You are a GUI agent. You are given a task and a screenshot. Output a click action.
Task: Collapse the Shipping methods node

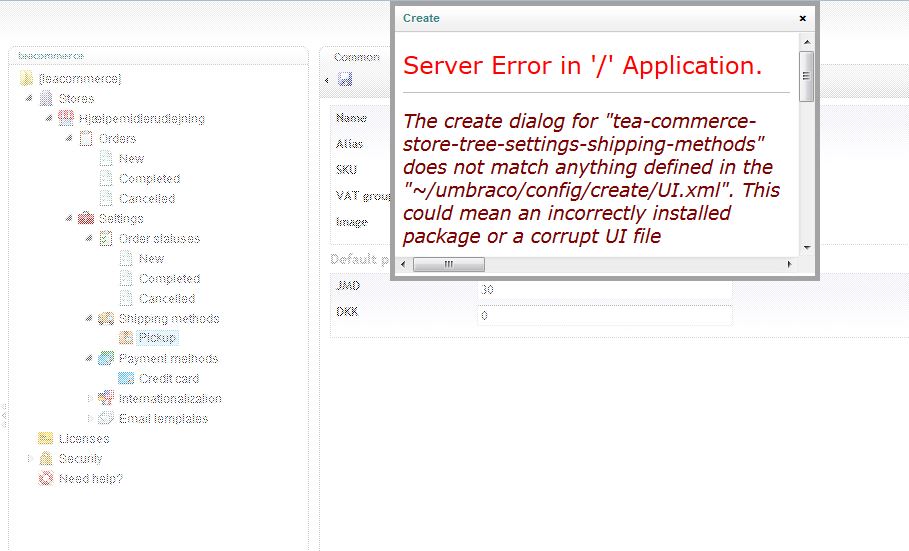pyautogui.click(x=89, y=318)
